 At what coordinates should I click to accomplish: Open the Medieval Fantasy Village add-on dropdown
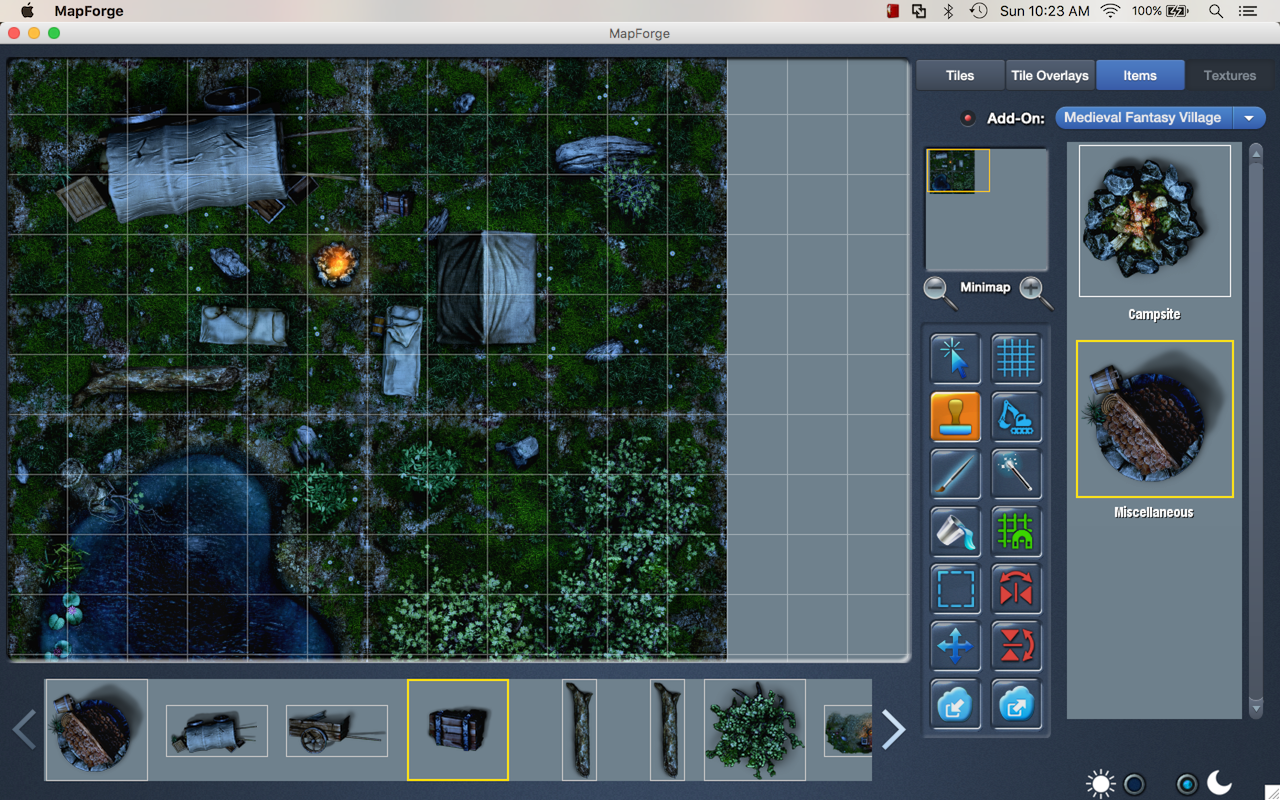(x=1160, y=118)
